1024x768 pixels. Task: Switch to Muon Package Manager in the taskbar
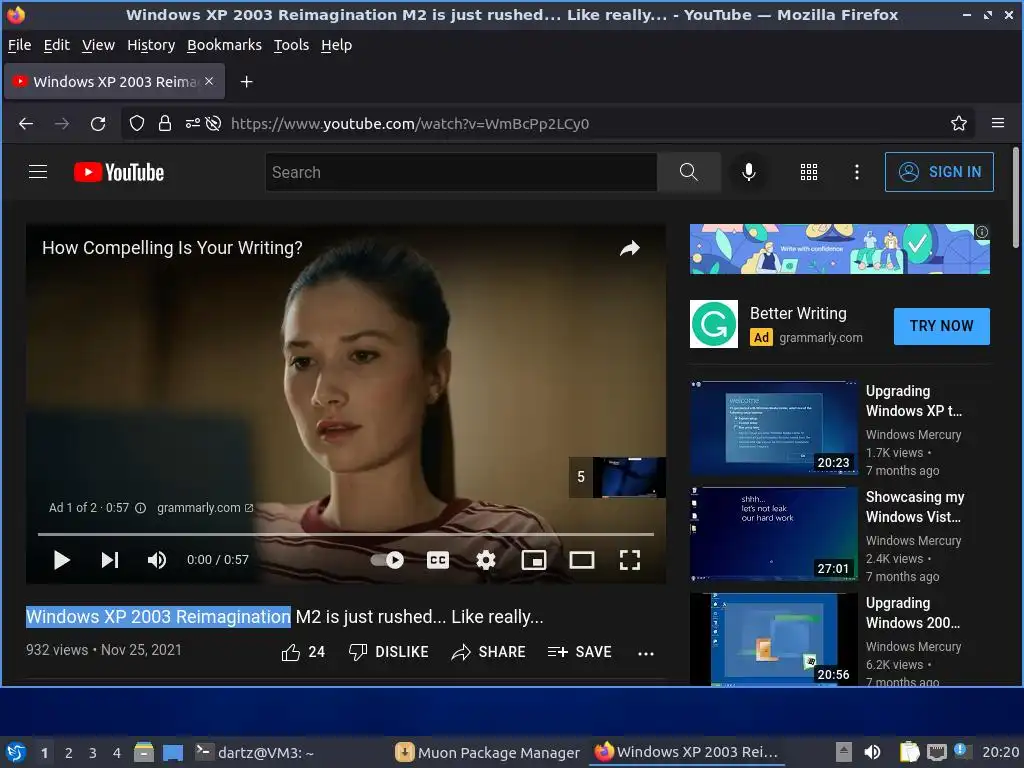point(488,752)
